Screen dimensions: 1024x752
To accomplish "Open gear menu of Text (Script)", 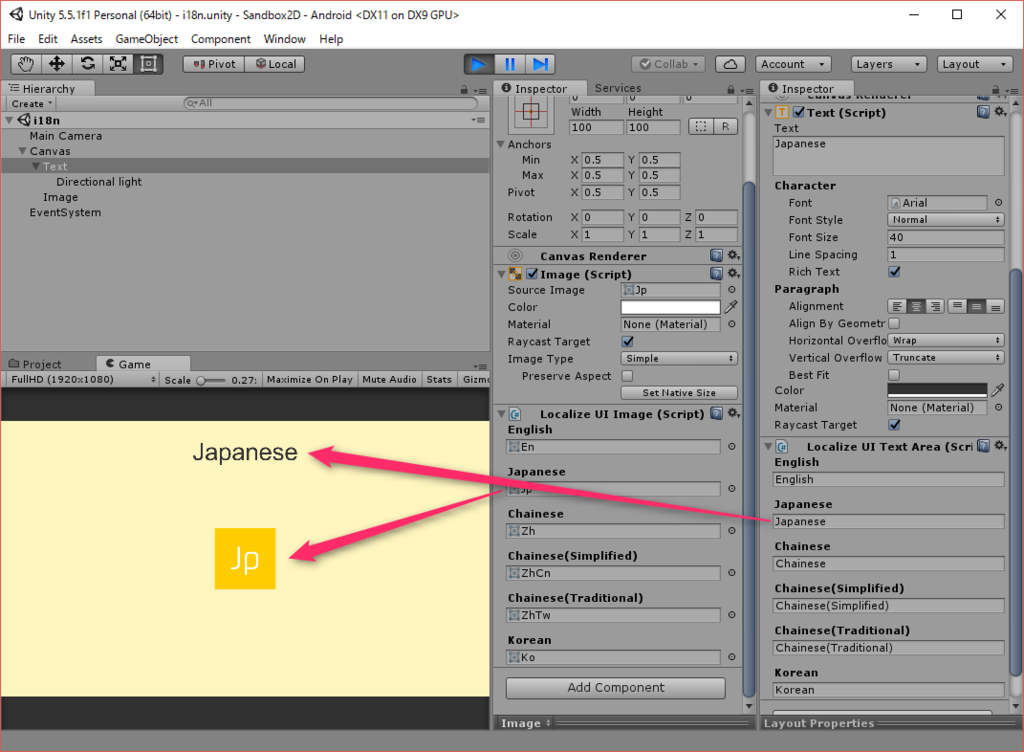I will click(x=1000, y=112).
